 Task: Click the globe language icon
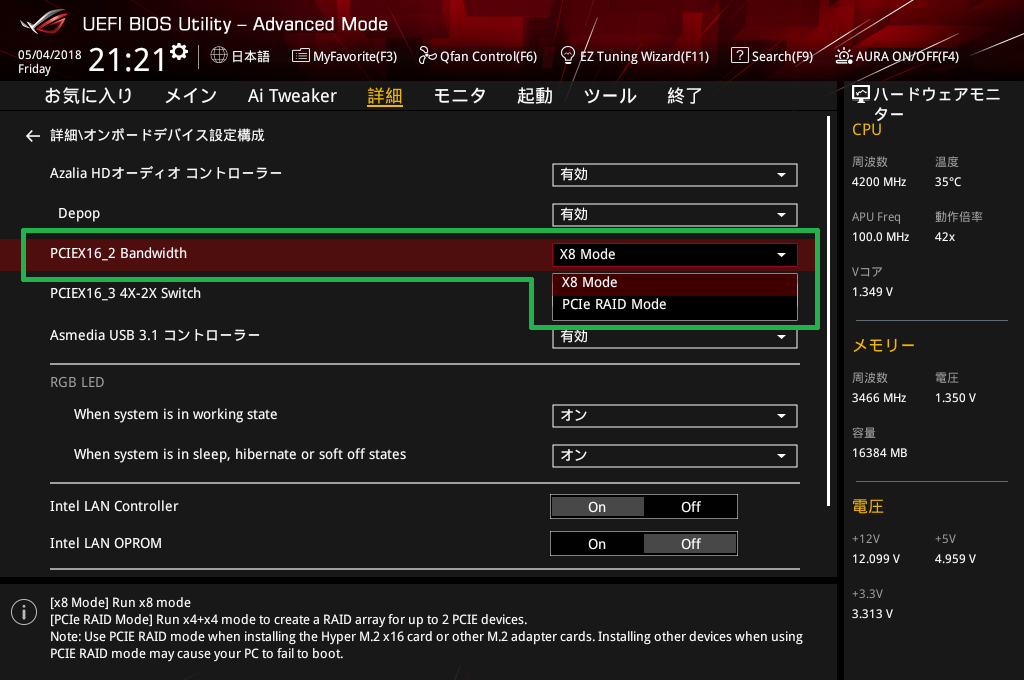pyautogui.click(x=219, y=56)
